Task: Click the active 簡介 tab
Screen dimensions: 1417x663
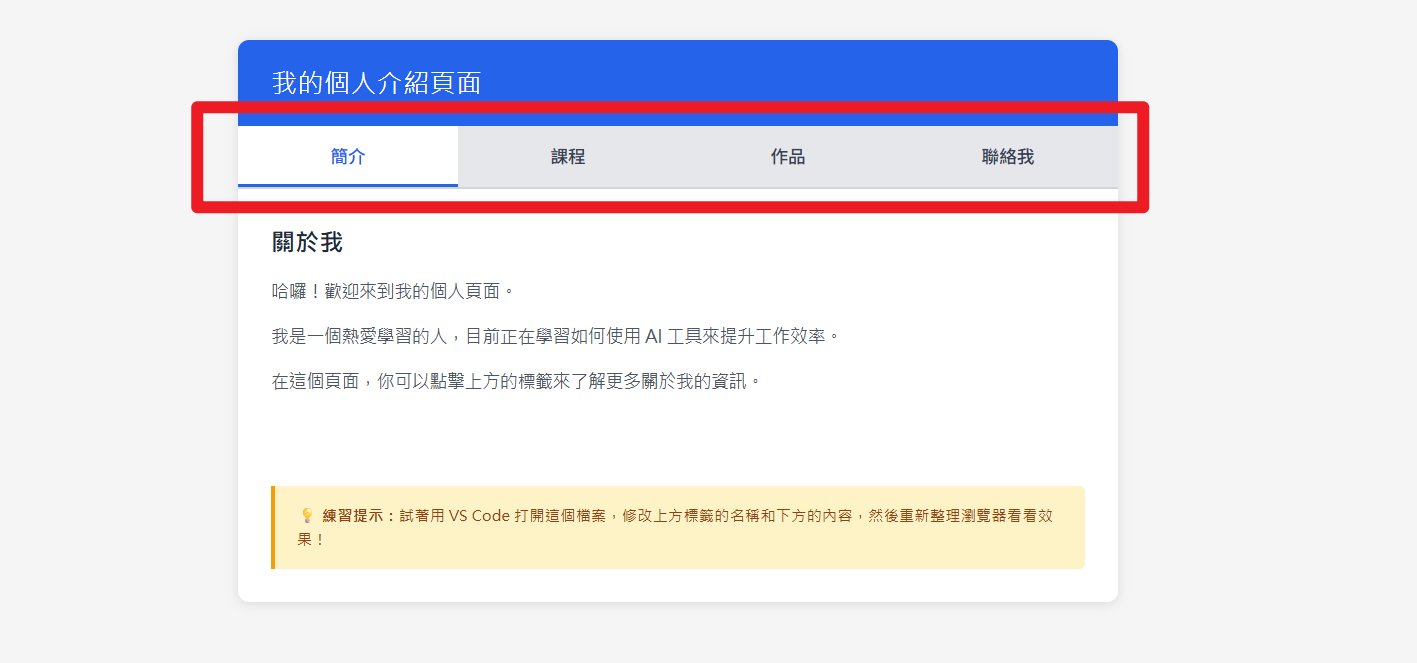Action: (x=347, y=156)
